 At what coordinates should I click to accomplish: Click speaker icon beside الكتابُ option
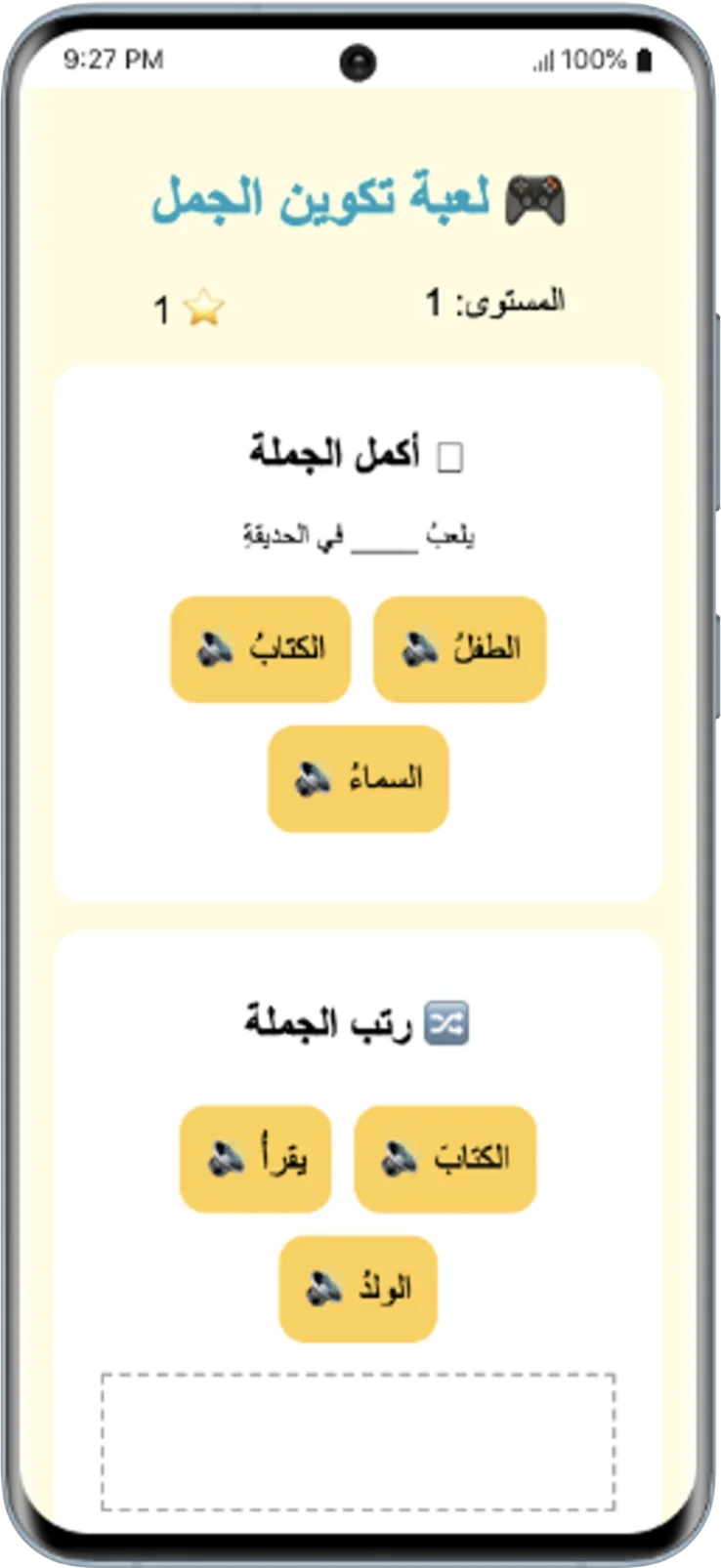click(x=215, y=649)
